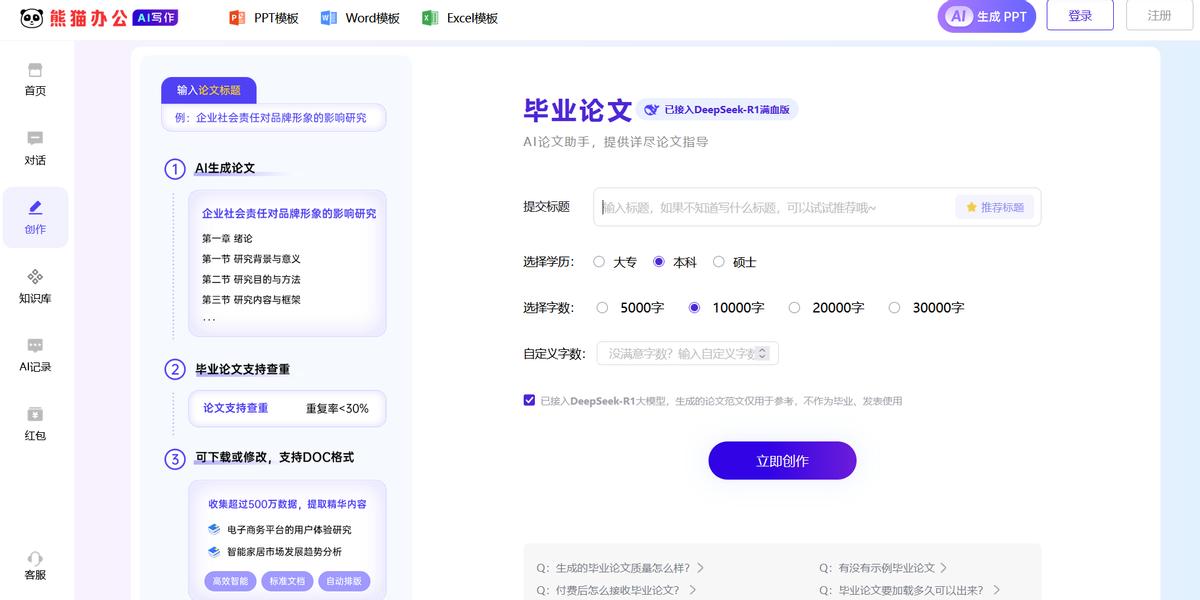Select the 硕士 education level radio button

[719, 261]
